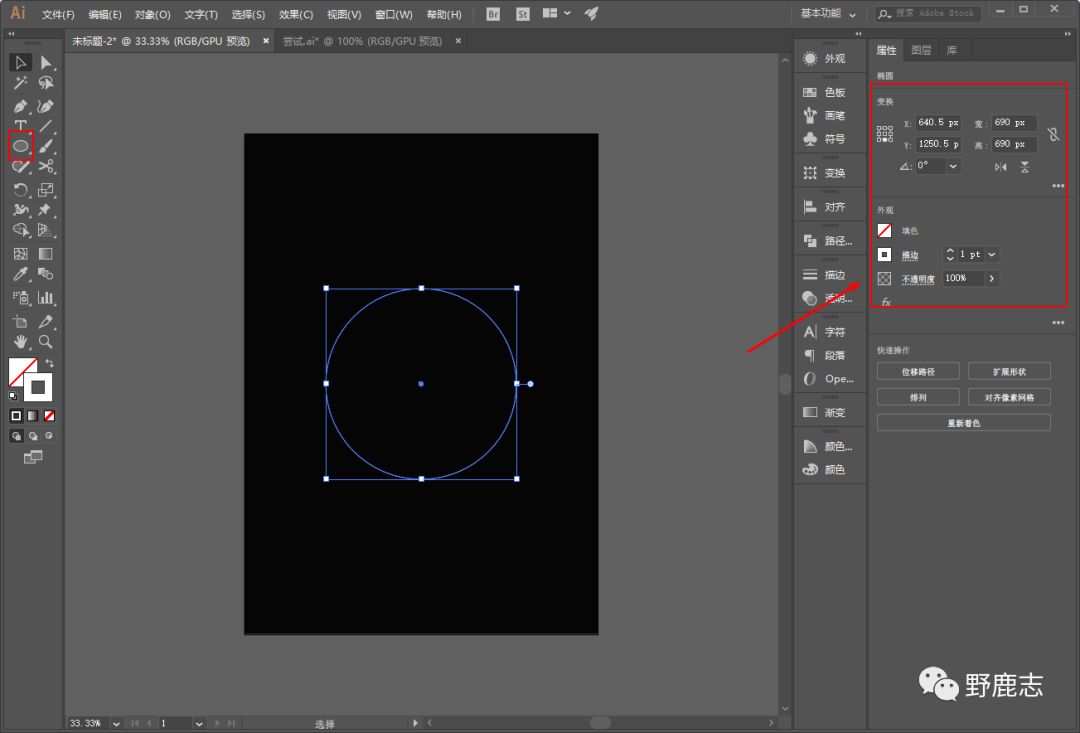Screen dimensions: 1080x733
Task: Choose the Zoom magnifier tool
Action: [x=46, y=342]
